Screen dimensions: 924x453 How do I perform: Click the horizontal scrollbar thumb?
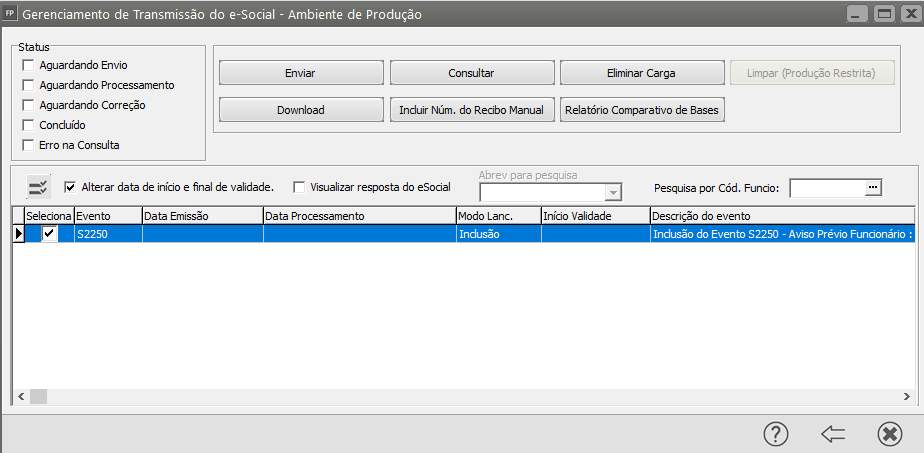[38, 396]
